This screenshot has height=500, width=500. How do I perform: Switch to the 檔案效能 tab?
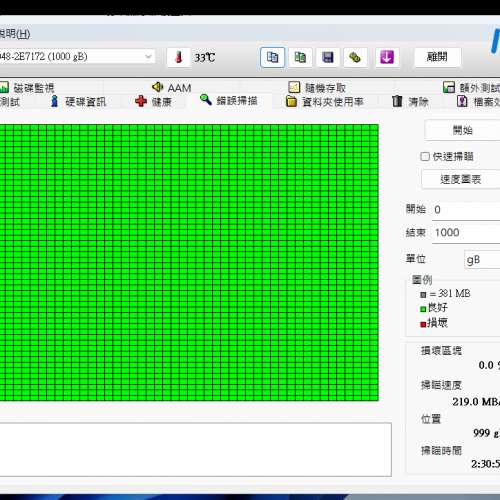(478, 101)
